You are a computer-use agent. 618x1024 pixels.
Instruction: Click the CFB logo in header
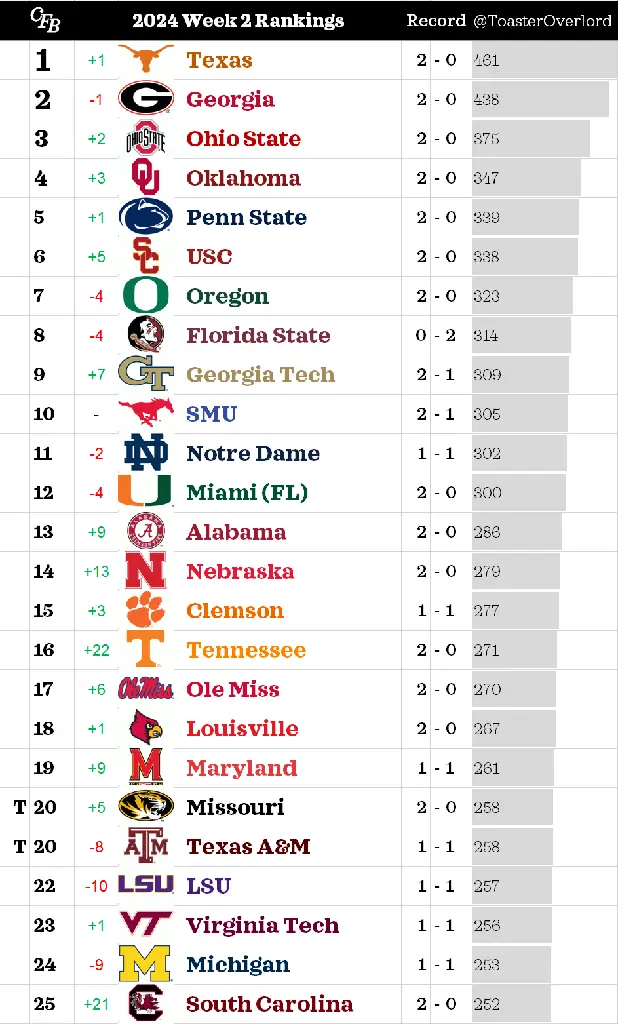click(46, 20)
